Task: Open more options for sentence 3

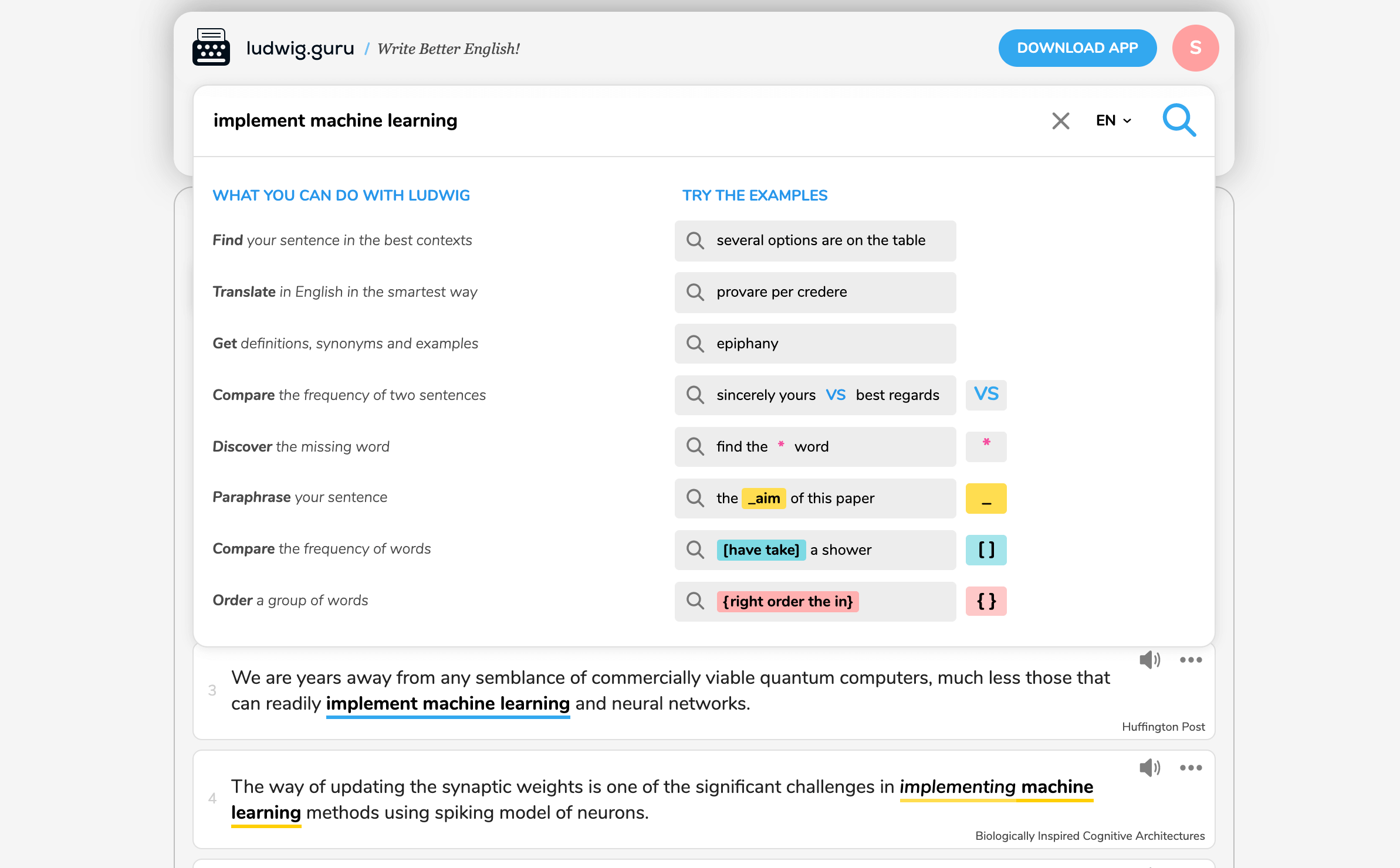Action: [x=1191, y=660]
